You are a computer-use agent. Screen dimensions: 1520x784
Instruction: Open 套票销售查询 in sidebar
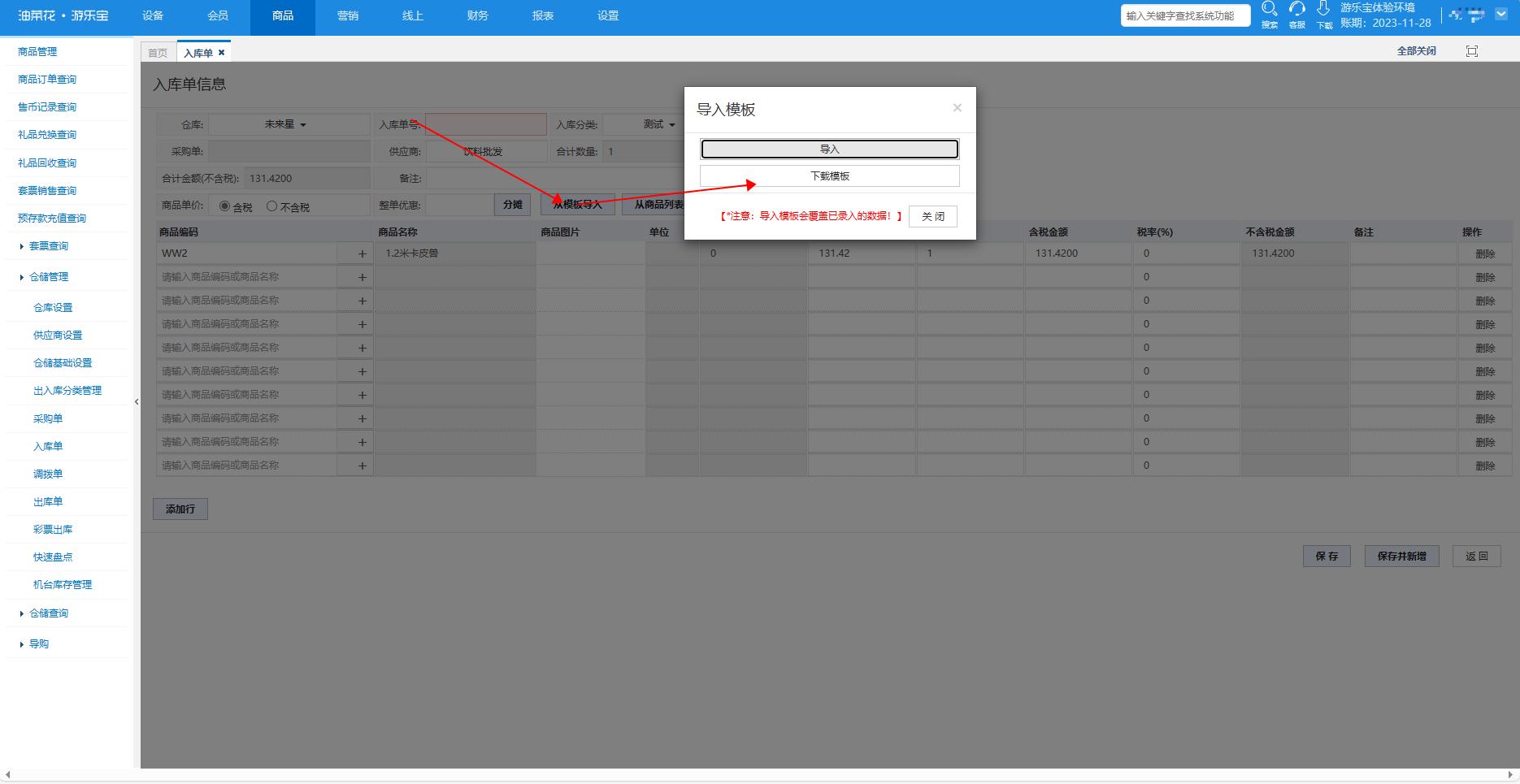(x=47, y=191)
